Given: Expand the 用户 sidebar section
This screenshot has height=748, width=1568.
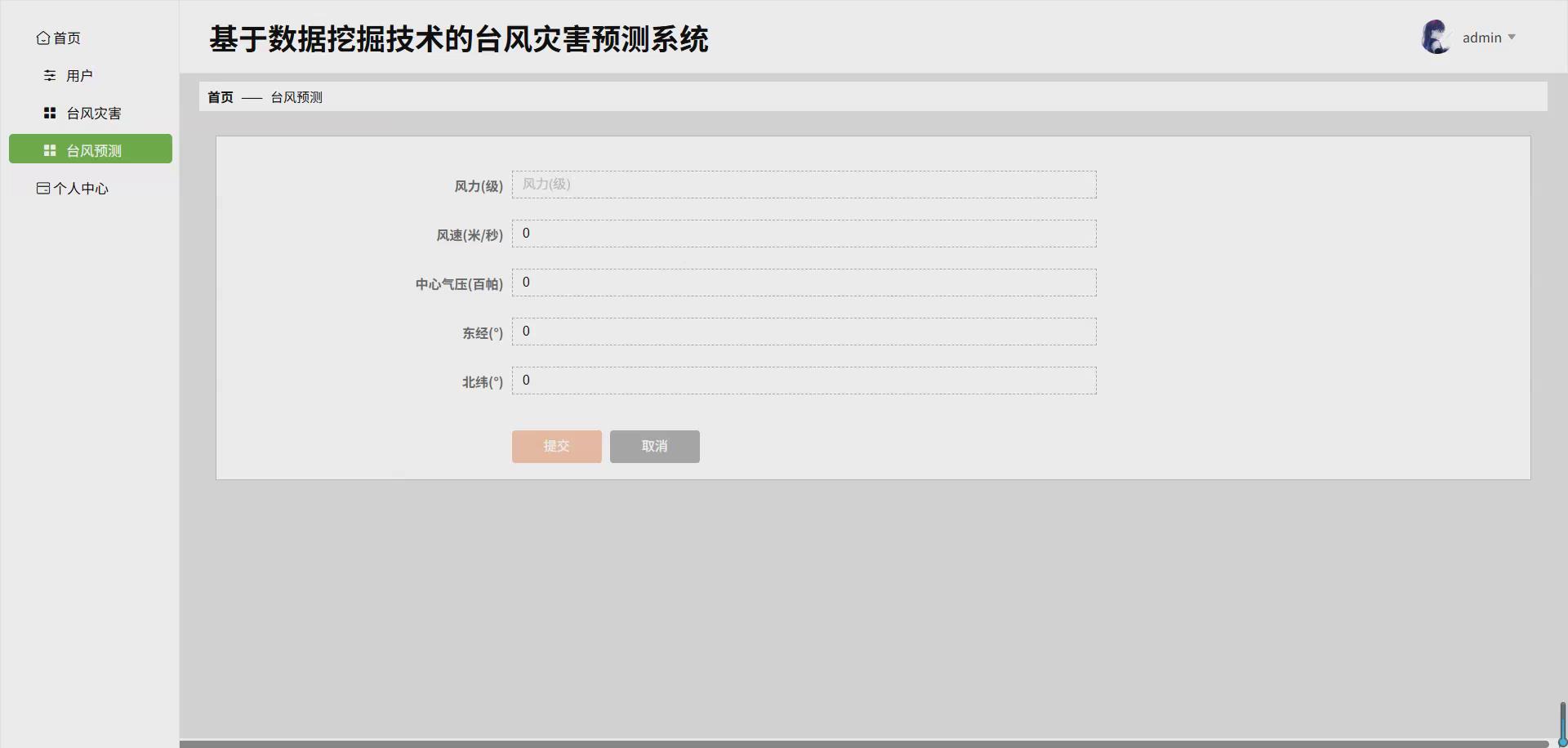Looking at the screenshot, I should pos(79,75).
